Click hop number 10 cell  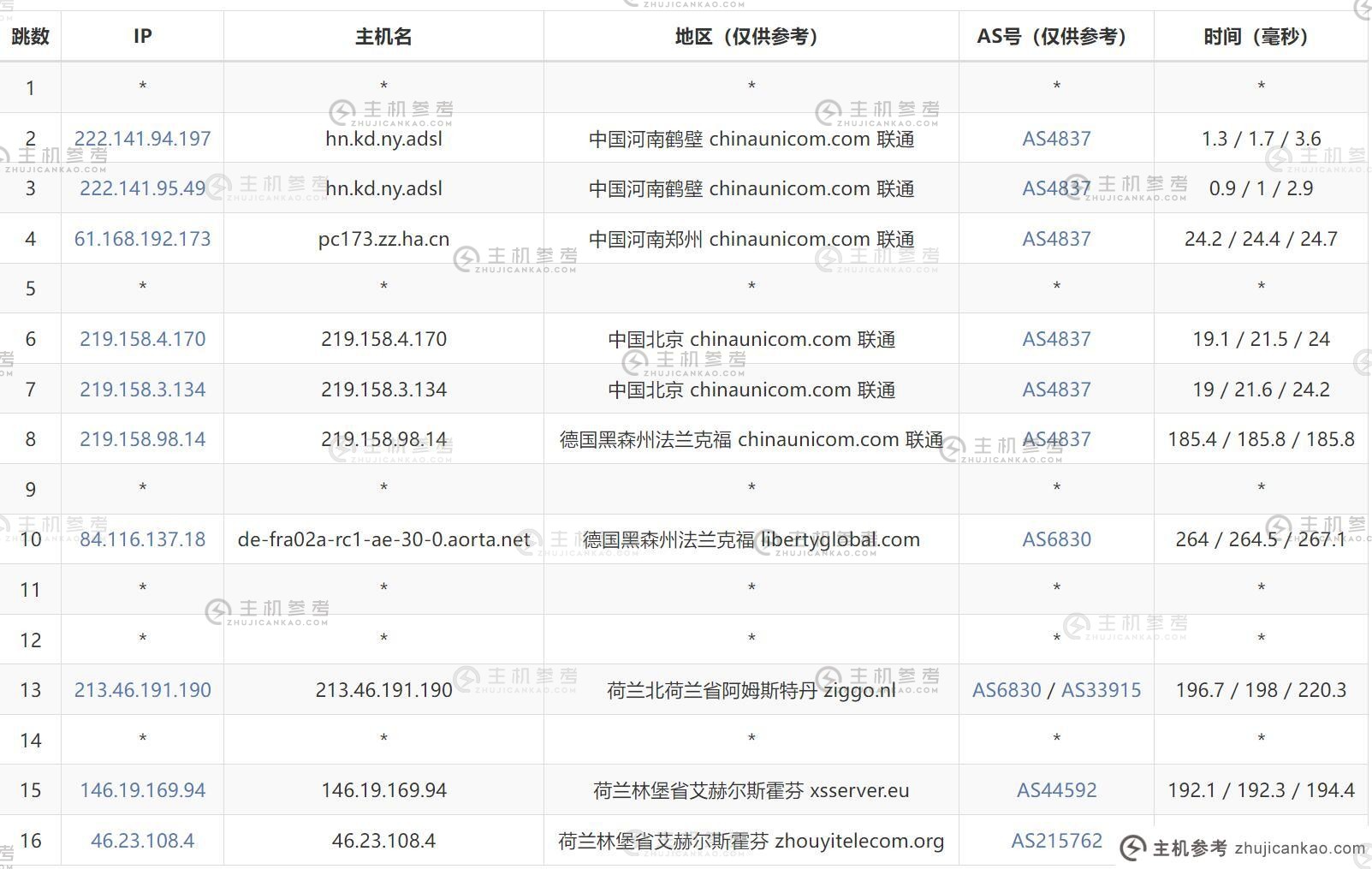tap(30, 539)
